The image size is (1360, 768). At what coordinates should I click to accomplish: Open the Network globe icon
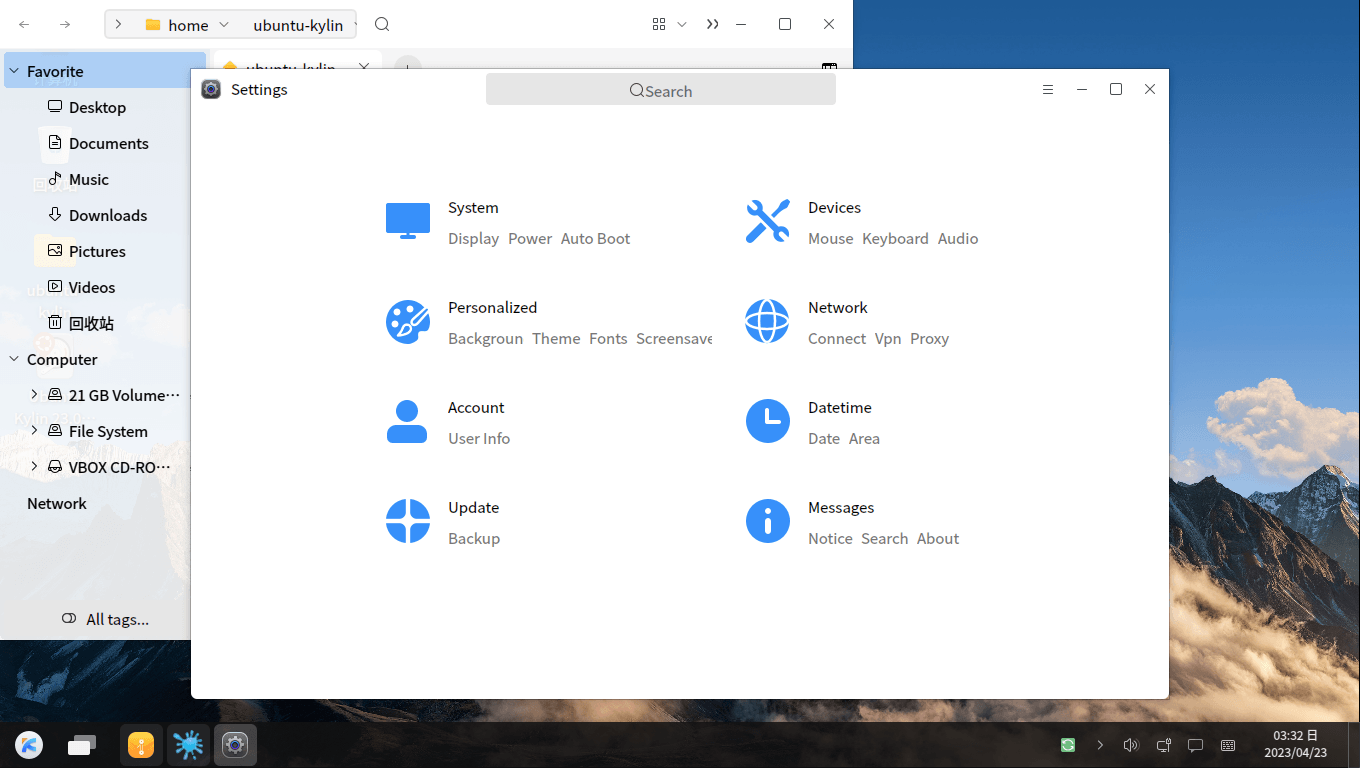click(767, 321)
